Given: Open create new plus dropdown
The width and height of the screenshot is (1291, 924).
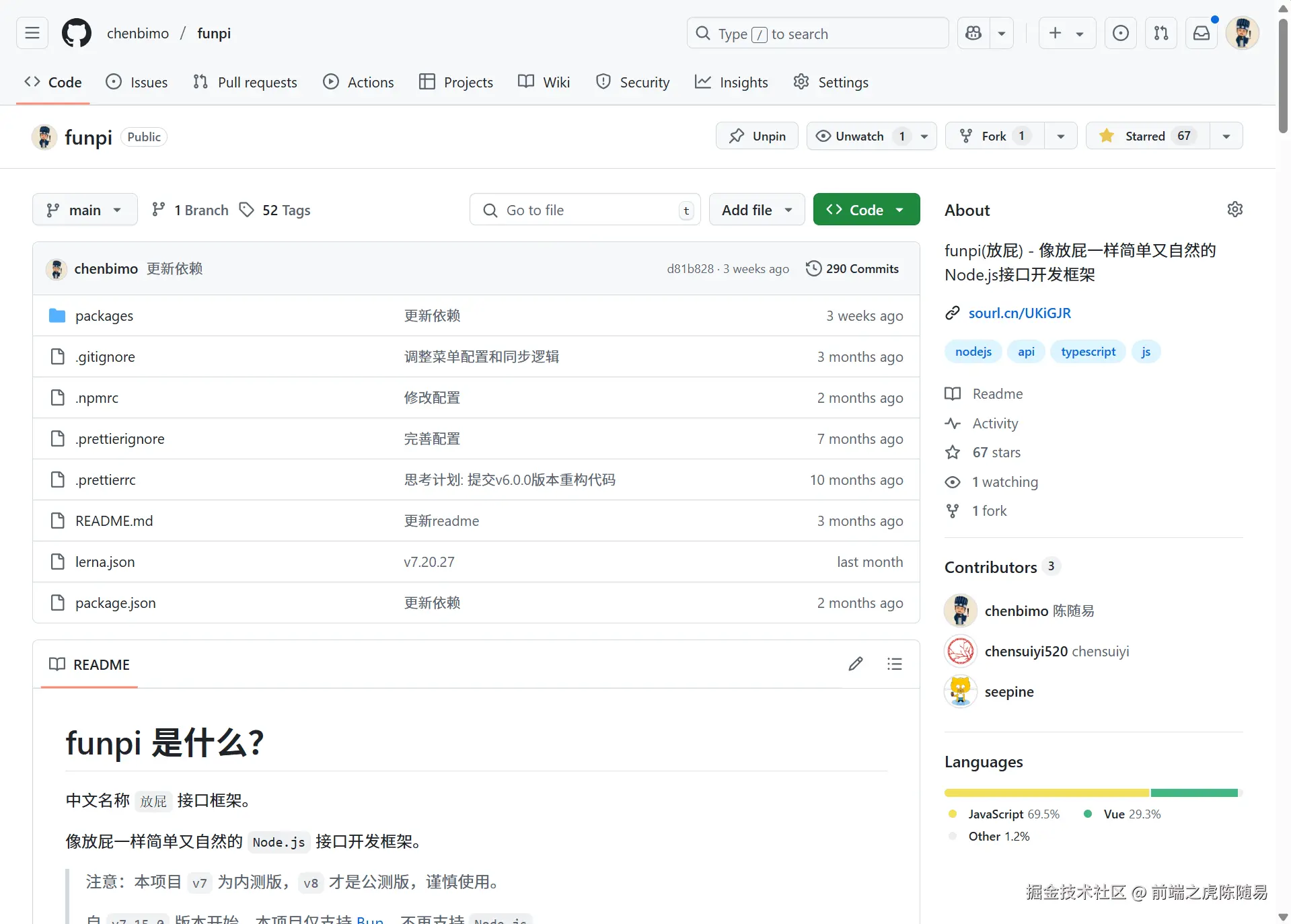Looking at the screenshot, I should (x=1067, y=33).
